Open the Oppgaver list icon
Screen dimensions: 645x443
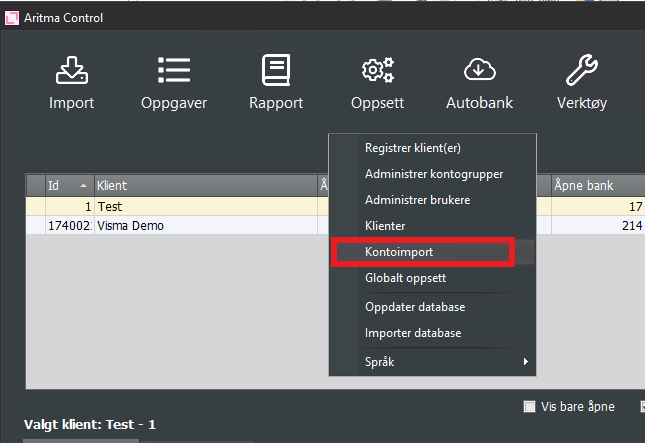coord(174,72)
